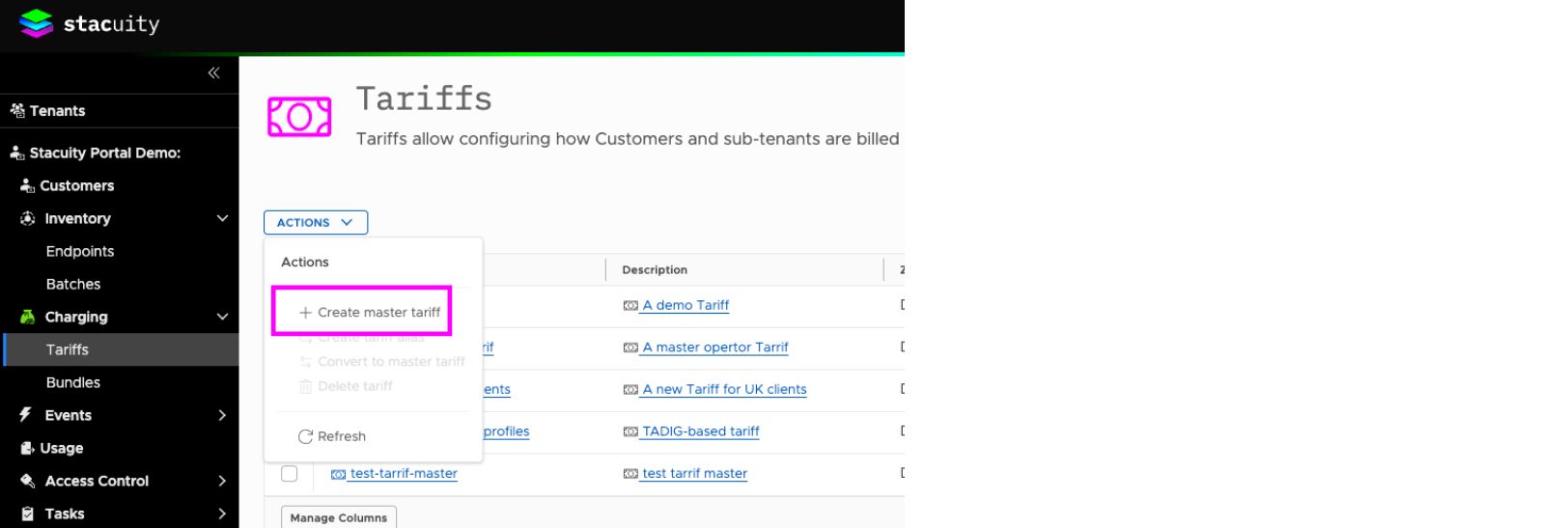Select the Tariffs sidebar item
Image resolution: width=1568 pixels, height=528 pixels.
tap(122, 349)
